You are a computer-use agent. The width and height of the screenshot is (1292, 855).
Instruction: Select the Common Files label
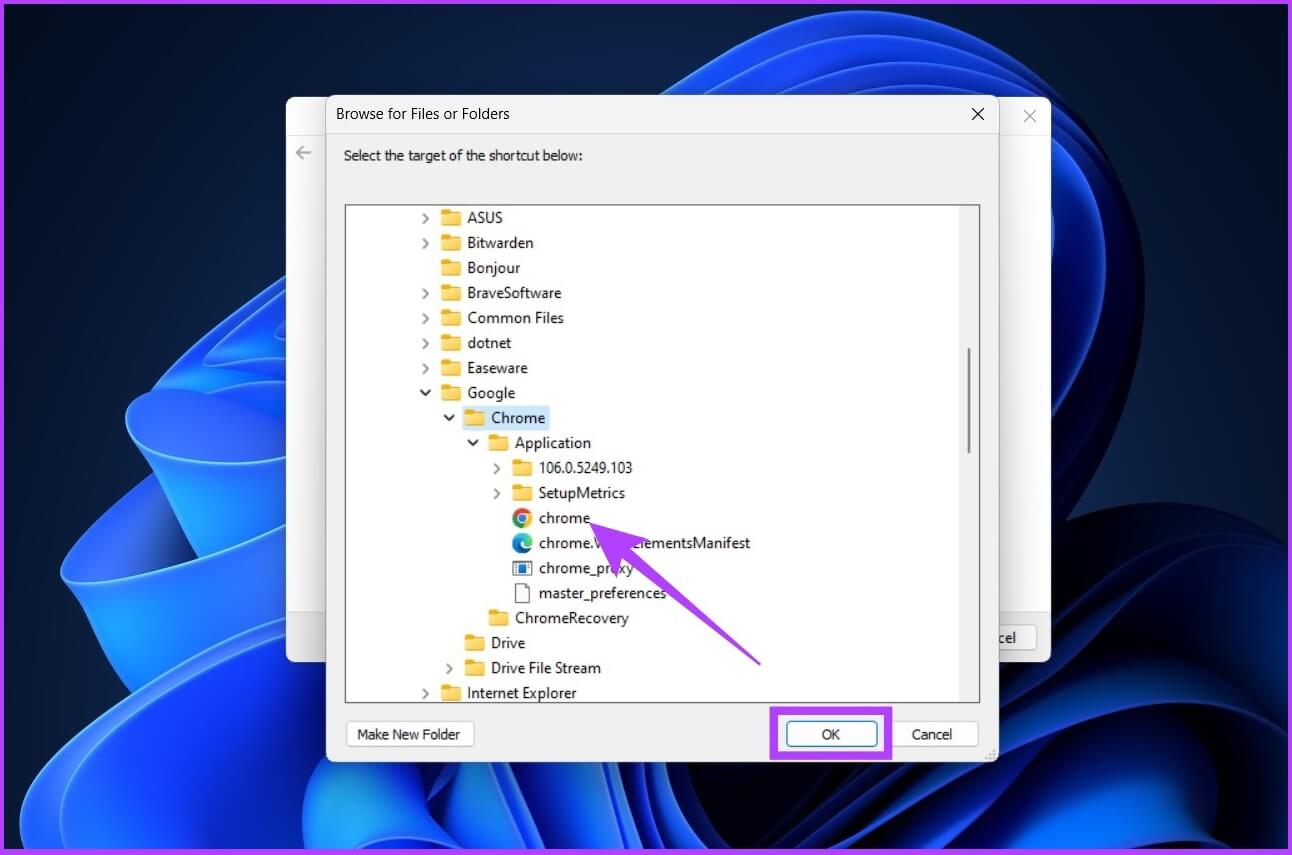coord(516,318)
